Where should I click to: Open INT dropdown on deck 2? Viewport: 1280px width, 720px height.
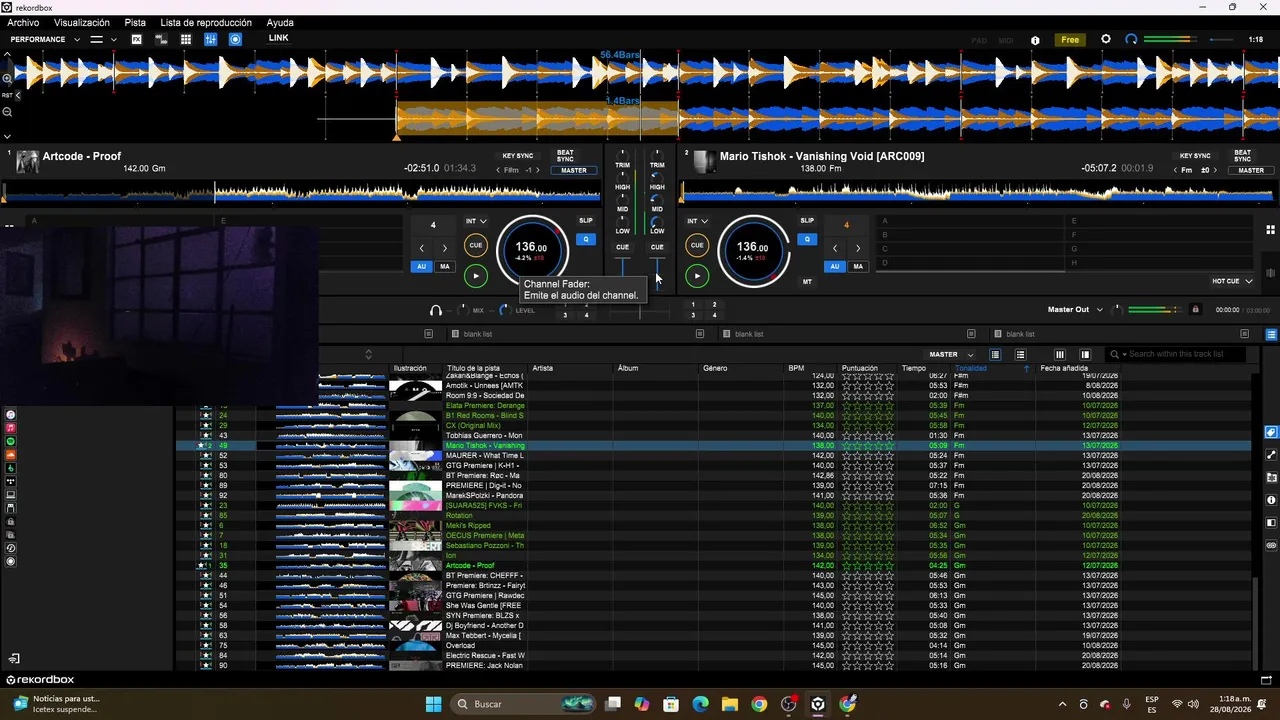[697, 221]
